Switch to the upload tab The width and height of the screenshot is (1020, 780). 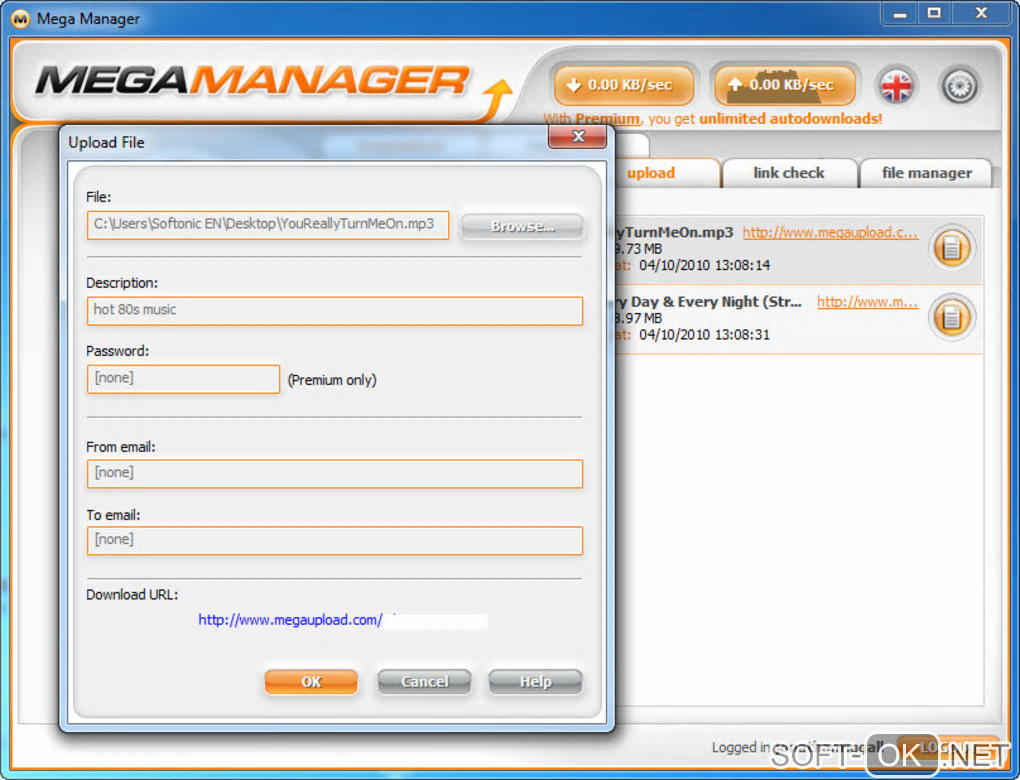651,173
